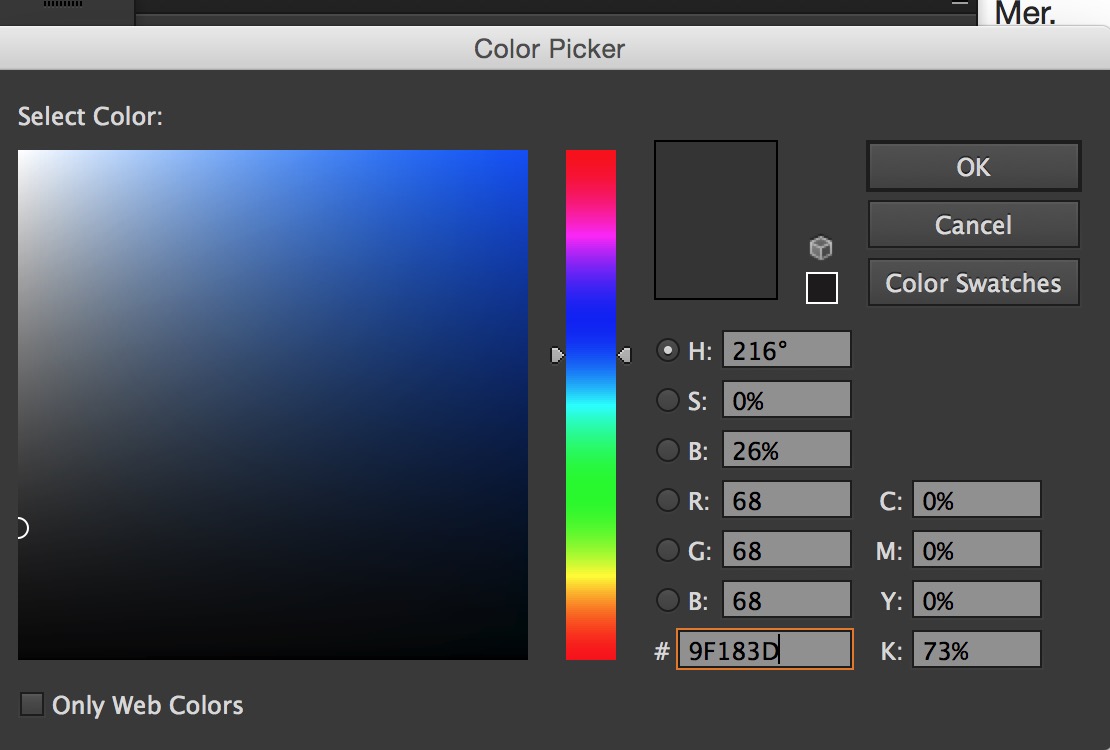
Task: Select the R red radio button
Action: point(668,500)
